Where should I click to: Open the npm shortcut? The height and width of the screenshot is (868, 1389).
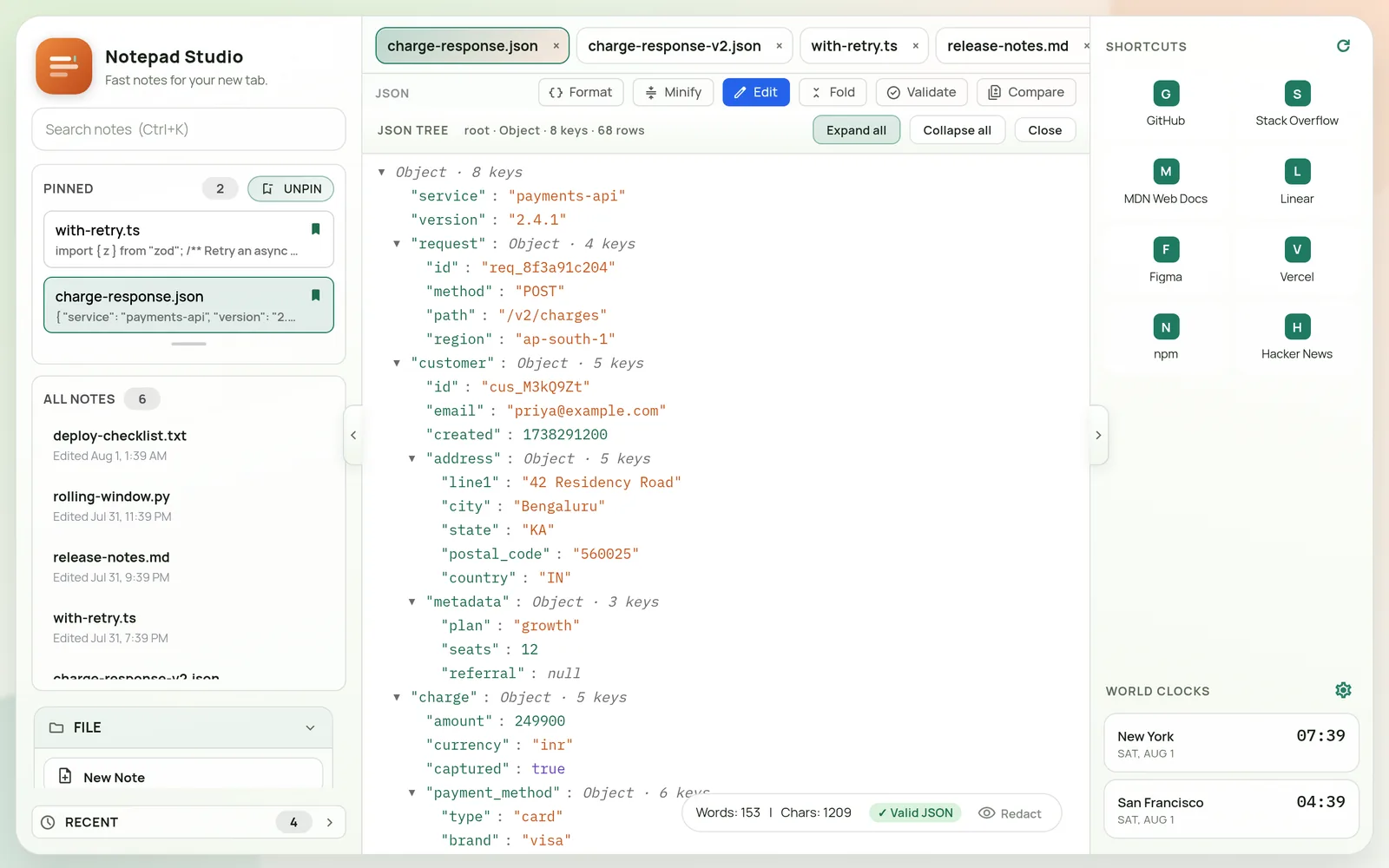click(x=1165, y=337)
